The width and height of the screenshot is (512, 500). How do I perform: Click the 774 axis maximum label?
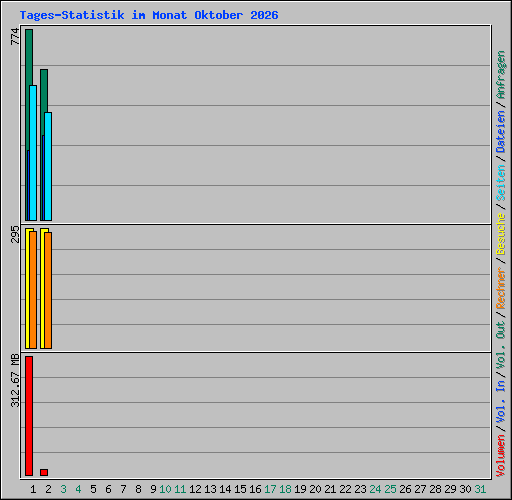tap(15, 36)
